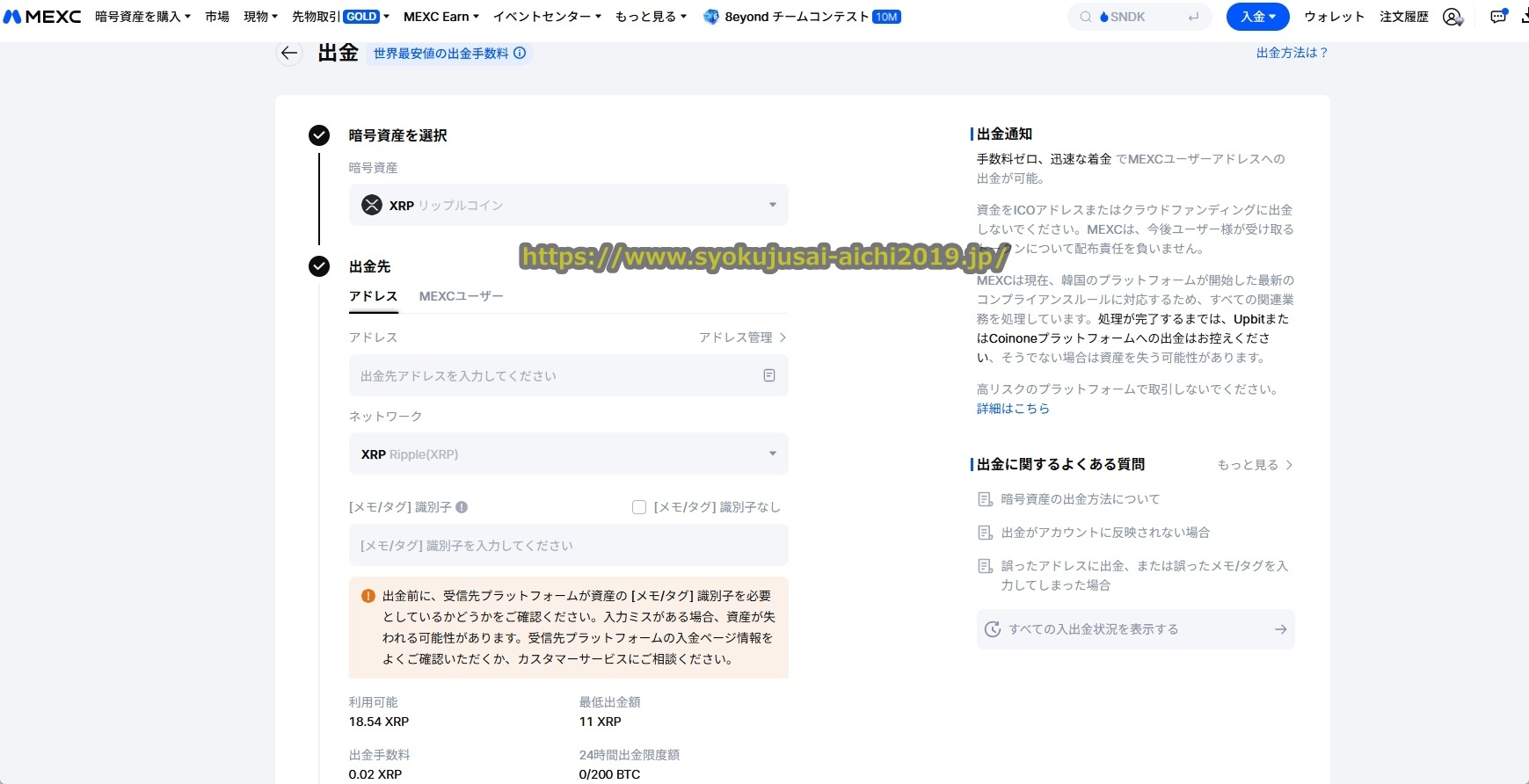The image size is (1529, 784).
Task: Click the document icon for 暗号資産の出金方法について
Action: pos(986,499)
